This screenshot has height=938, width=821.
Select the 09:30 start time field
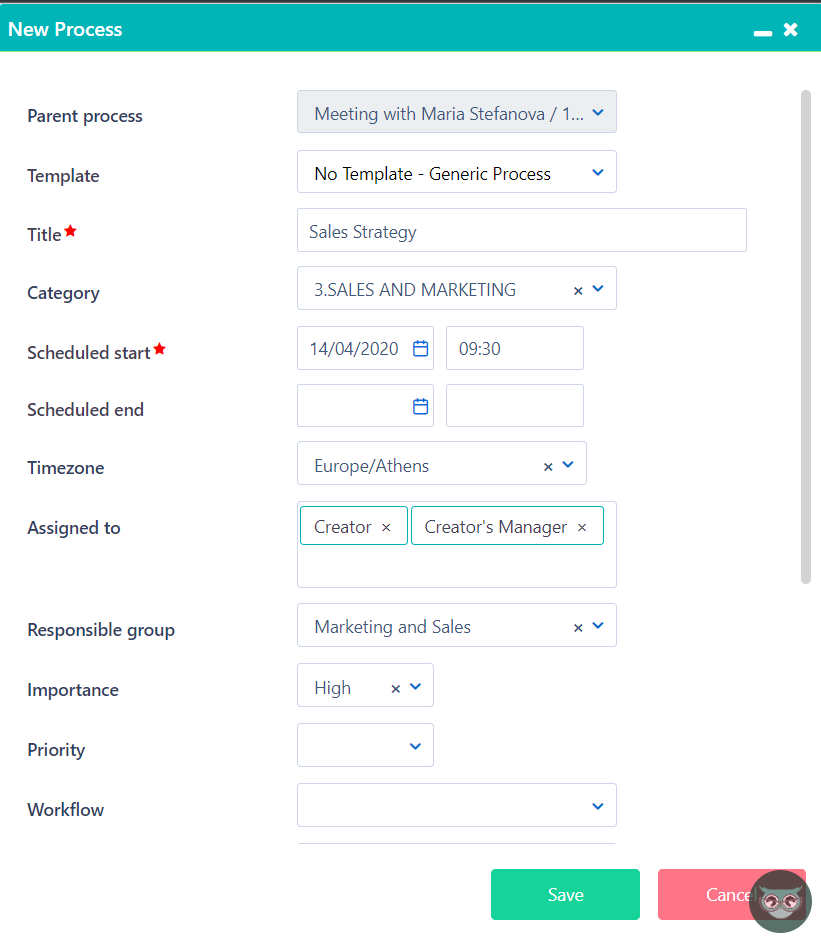tap(514, 347)
